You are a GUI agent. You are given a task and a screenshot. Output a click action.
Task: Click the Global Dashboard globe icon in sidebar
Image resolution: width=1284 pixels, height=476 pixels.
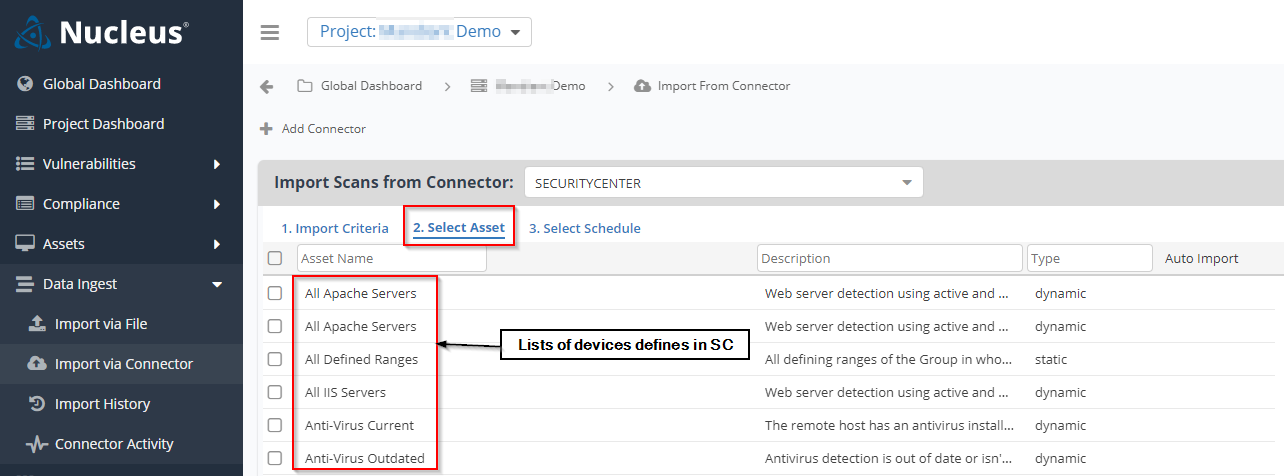(x=25, y=84)
